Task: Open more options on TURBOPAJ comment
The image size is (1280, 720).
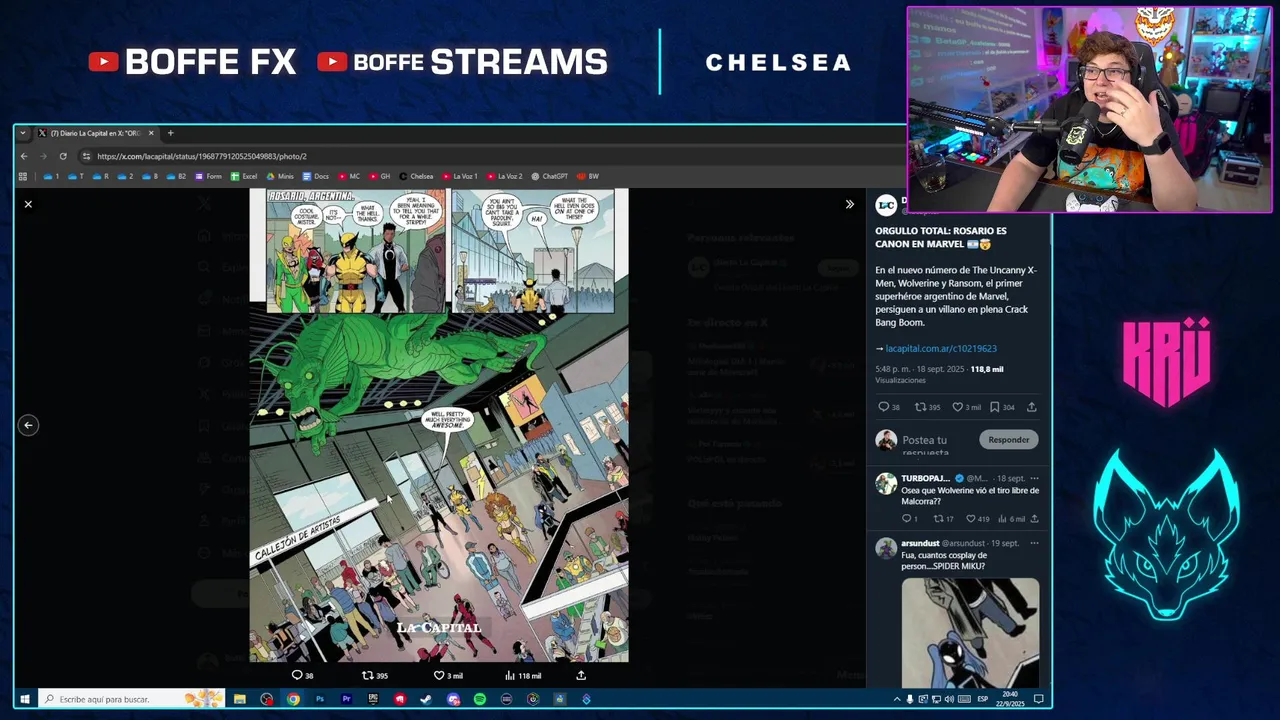Action: point(1034,478)
